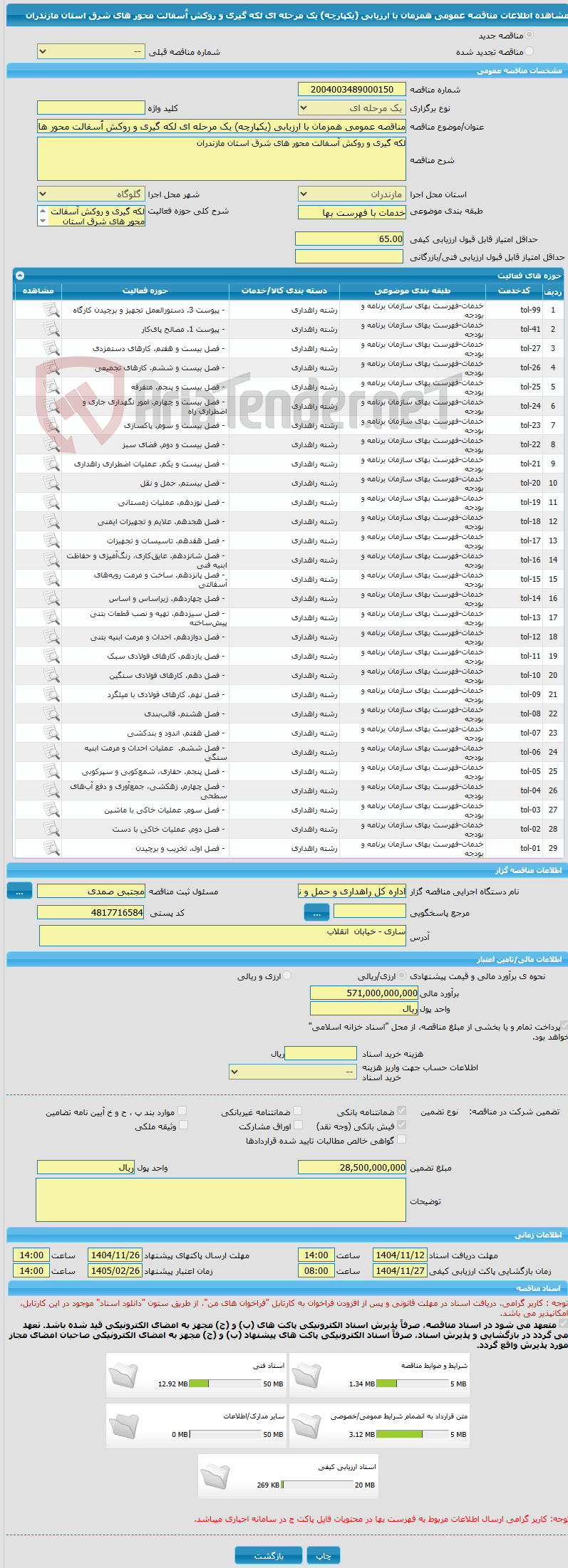The height and width of the screenshot is (1568, 568).
Task: Open the شماره مناقصه قبلی dropdown
Action: pos(91,52)
